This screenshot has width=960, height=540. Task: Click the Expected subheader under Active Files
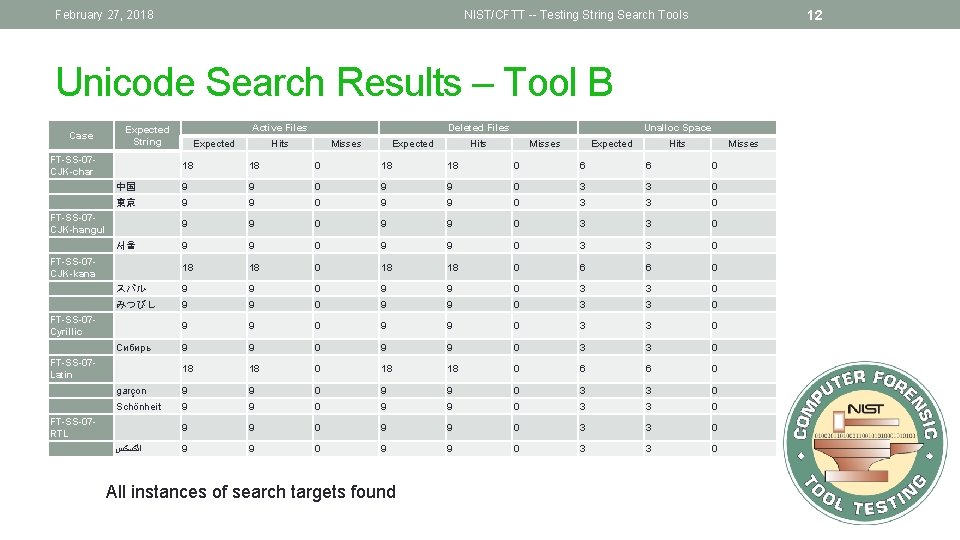(x=214, y=143)
